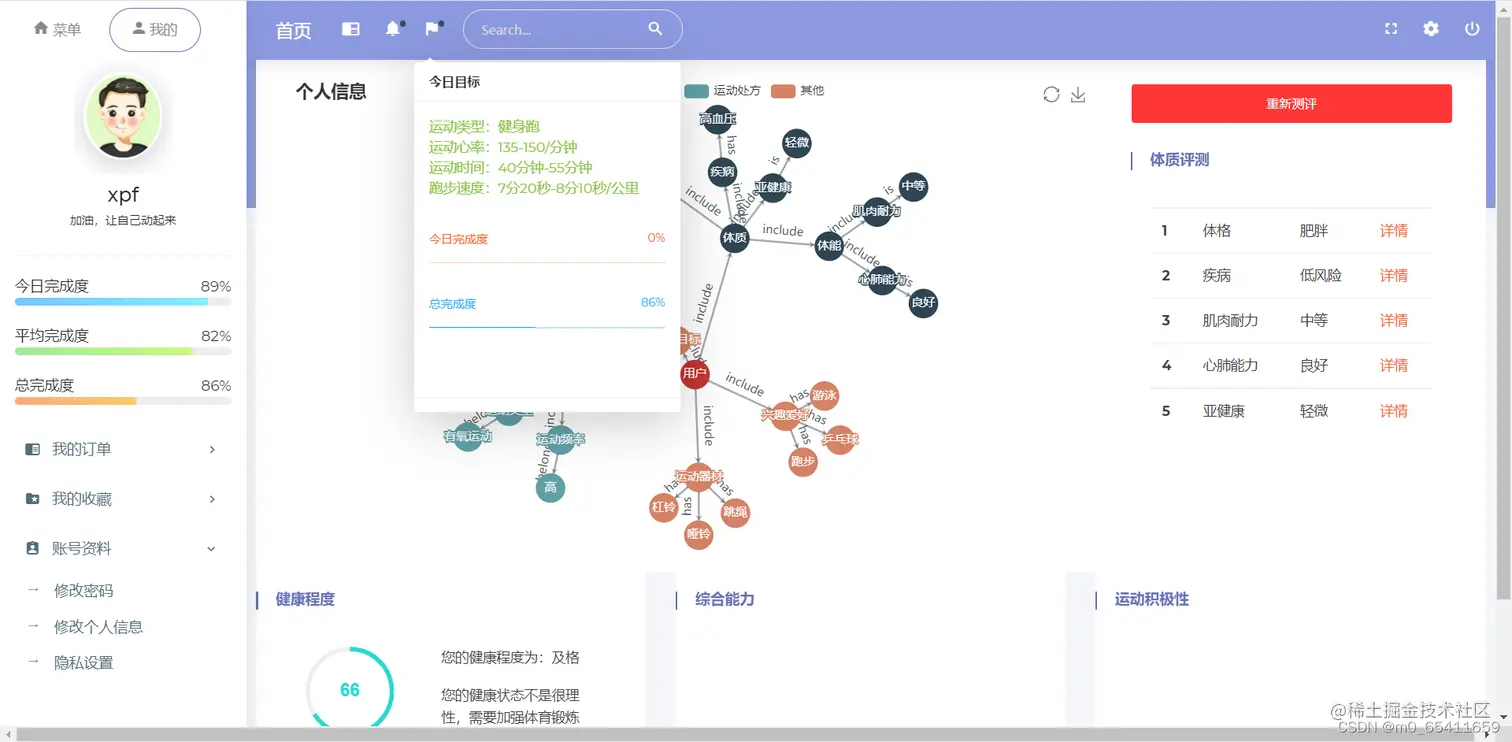This screenshot has width=1512, height=742.
Task: Download the graph using the download icon
Action: coord(1078,95)
